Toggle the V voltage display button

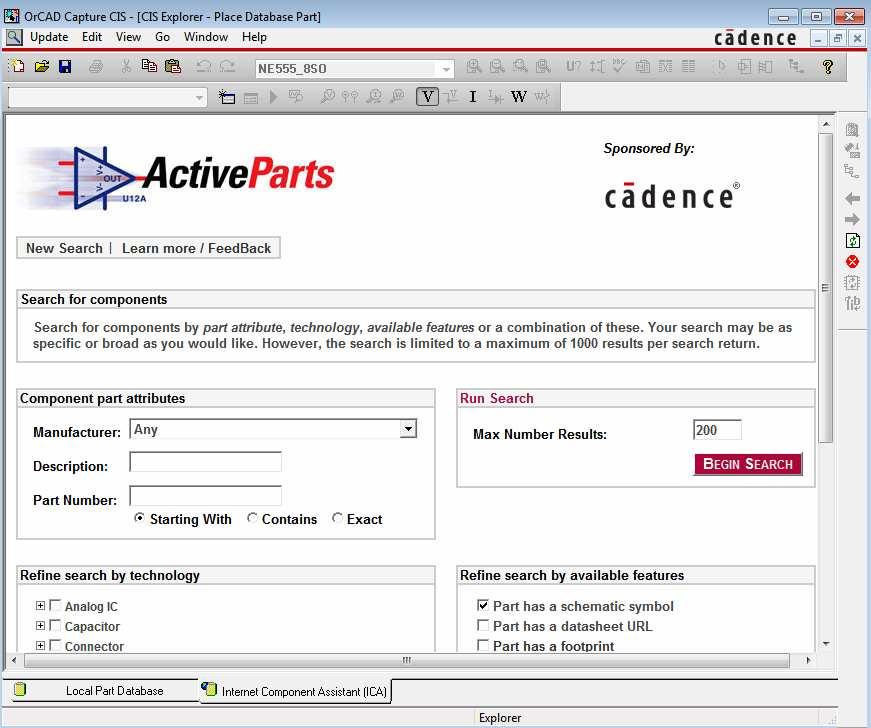point(427,97)
